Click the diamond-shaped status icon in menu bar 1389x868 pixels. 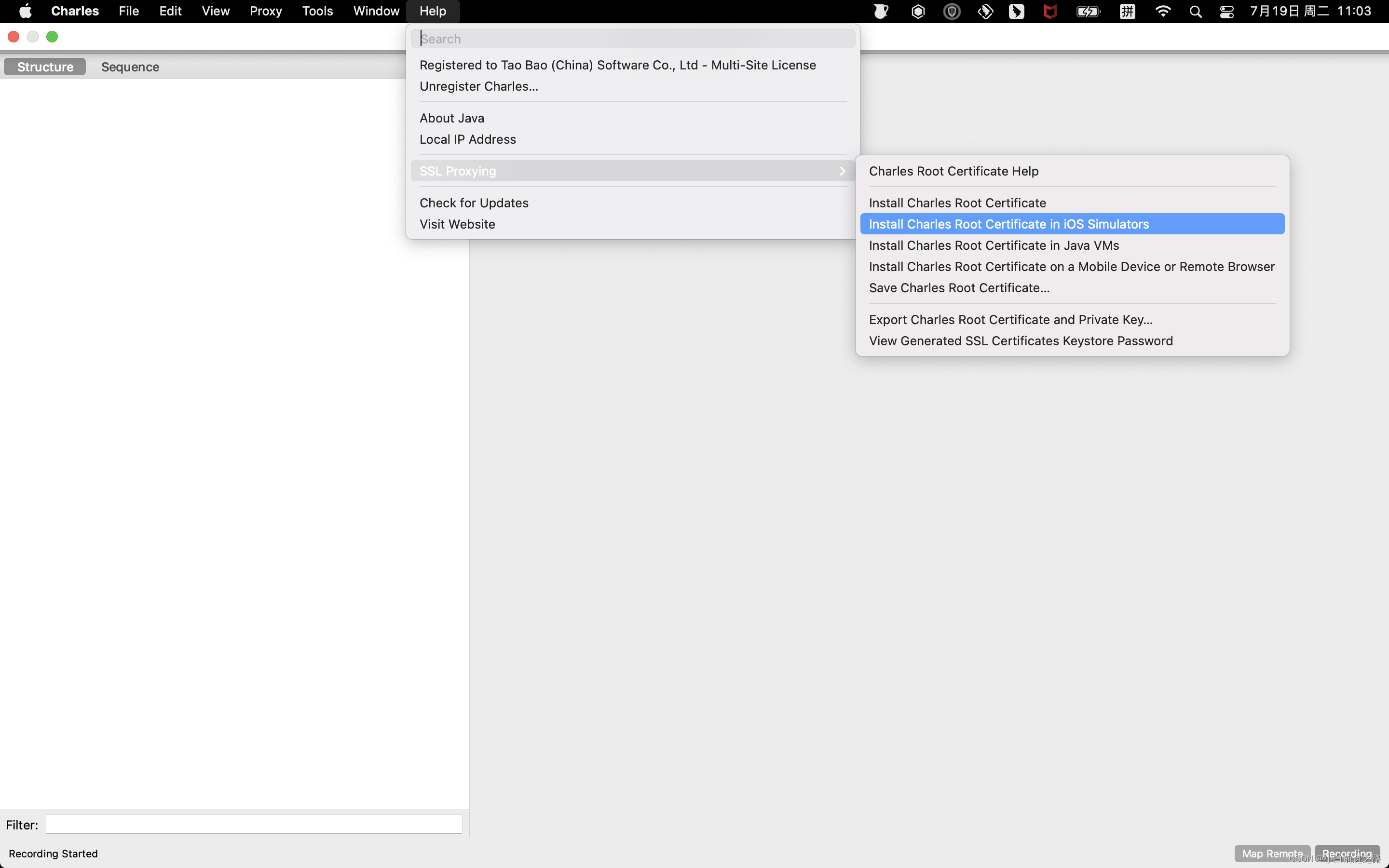point(985,12)
